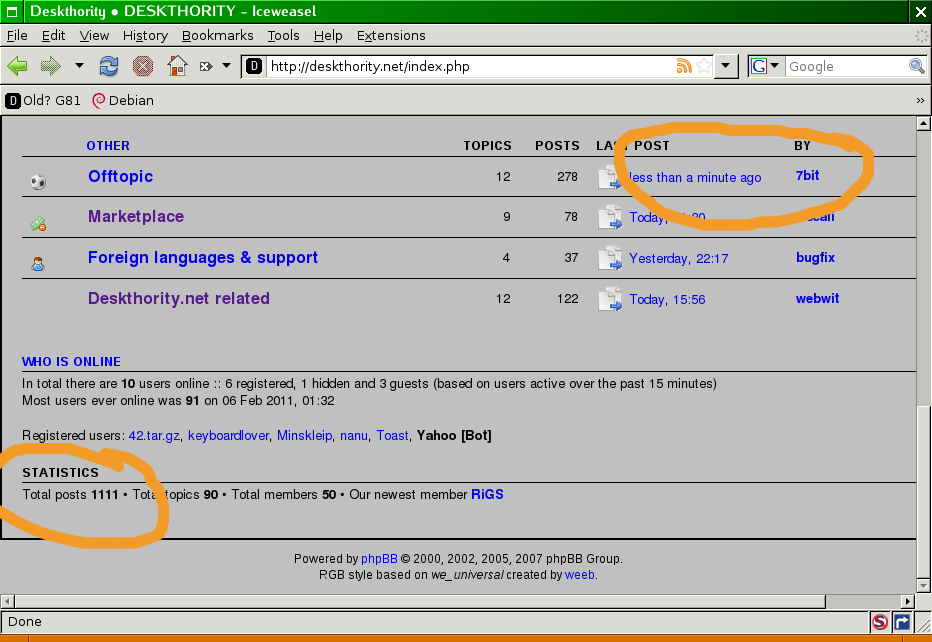Go to the Home page icon
The image size is (932, 642).
[177, 67]
